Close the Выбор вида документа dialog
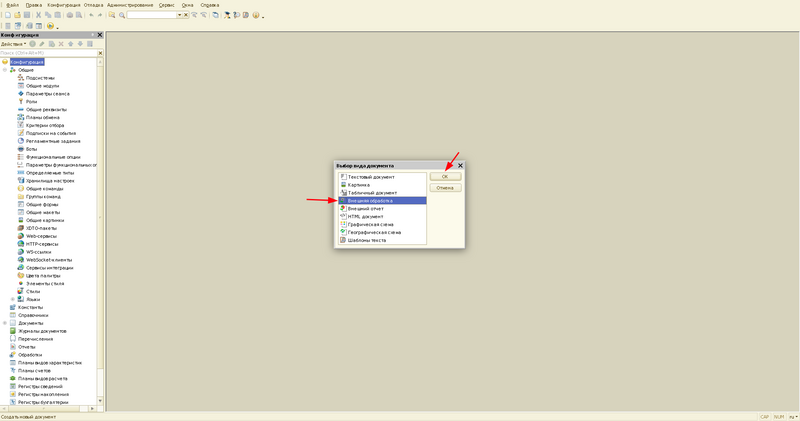Screen dimensions: 800x421 [460, 165]
